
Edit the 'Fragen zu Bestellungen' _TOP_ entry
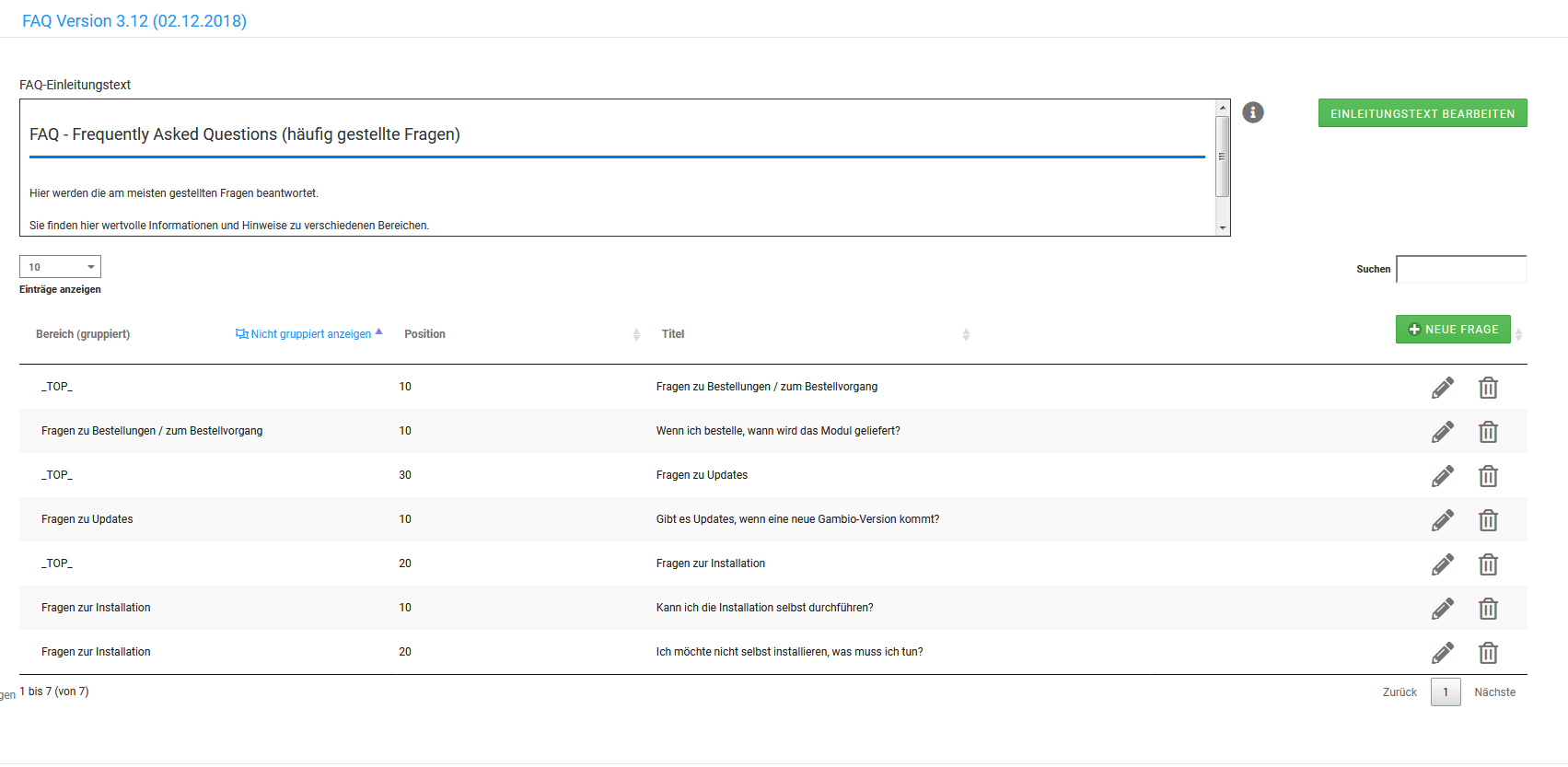pos(1442,388)
